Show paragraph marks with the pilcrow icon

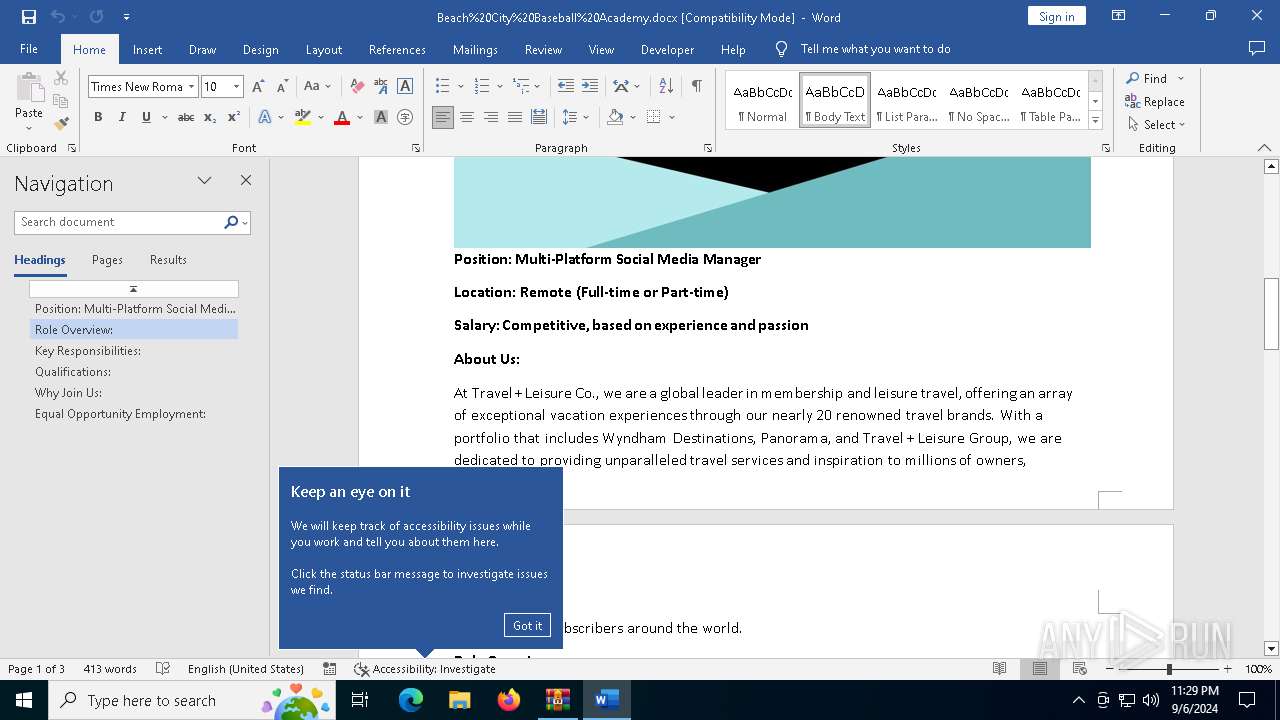pyautogui.click(x=696, y=86)
